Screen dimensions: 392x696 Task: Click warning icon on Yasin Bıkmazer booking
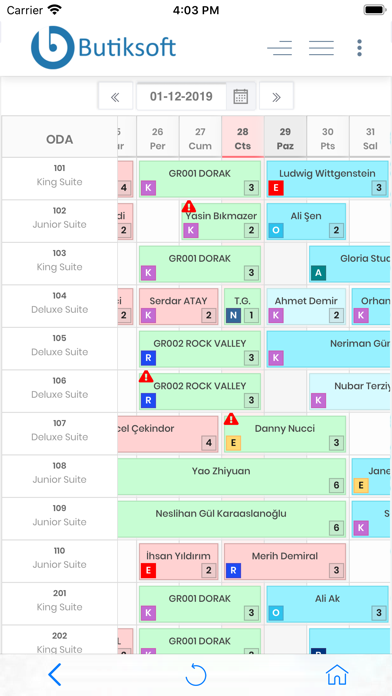coord(189,206)
